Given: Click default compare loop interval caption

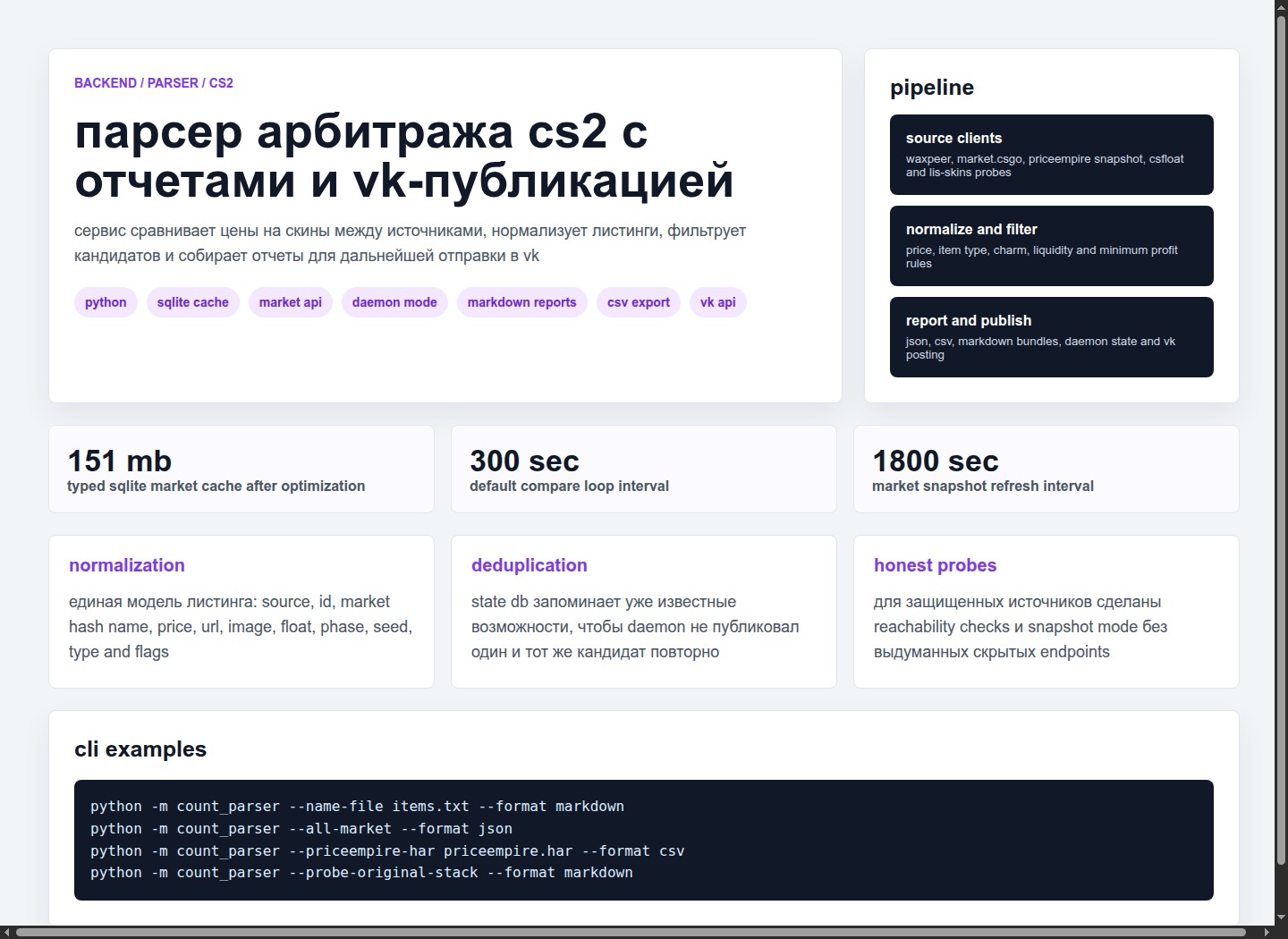Looking at the screenshot, I should click(x=569, y=486).
